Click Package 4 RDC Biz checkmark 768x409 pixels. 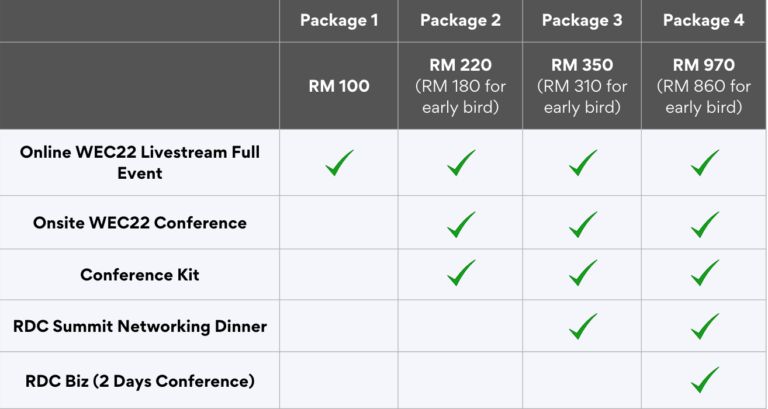(x=705, y=380)
